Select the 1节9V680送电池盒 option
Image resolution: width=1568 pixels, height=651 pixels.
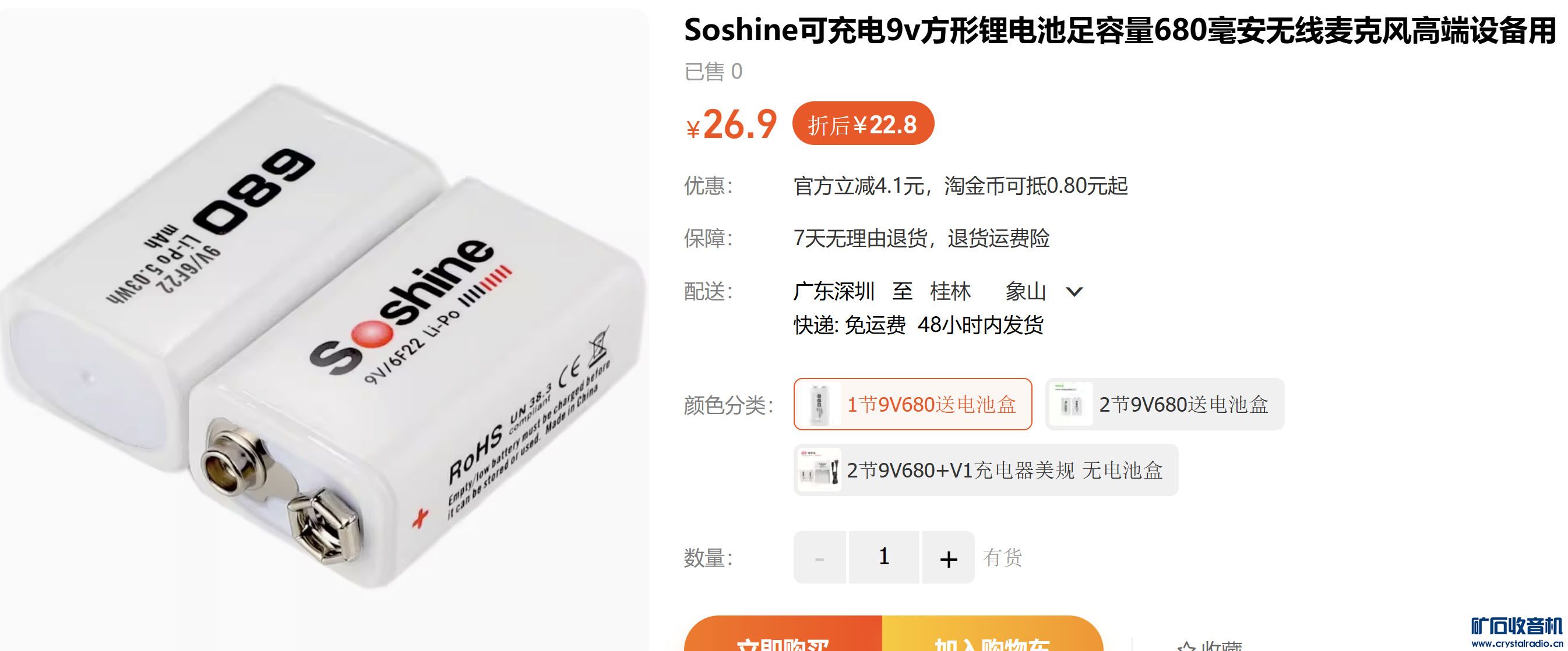(912, 404)
